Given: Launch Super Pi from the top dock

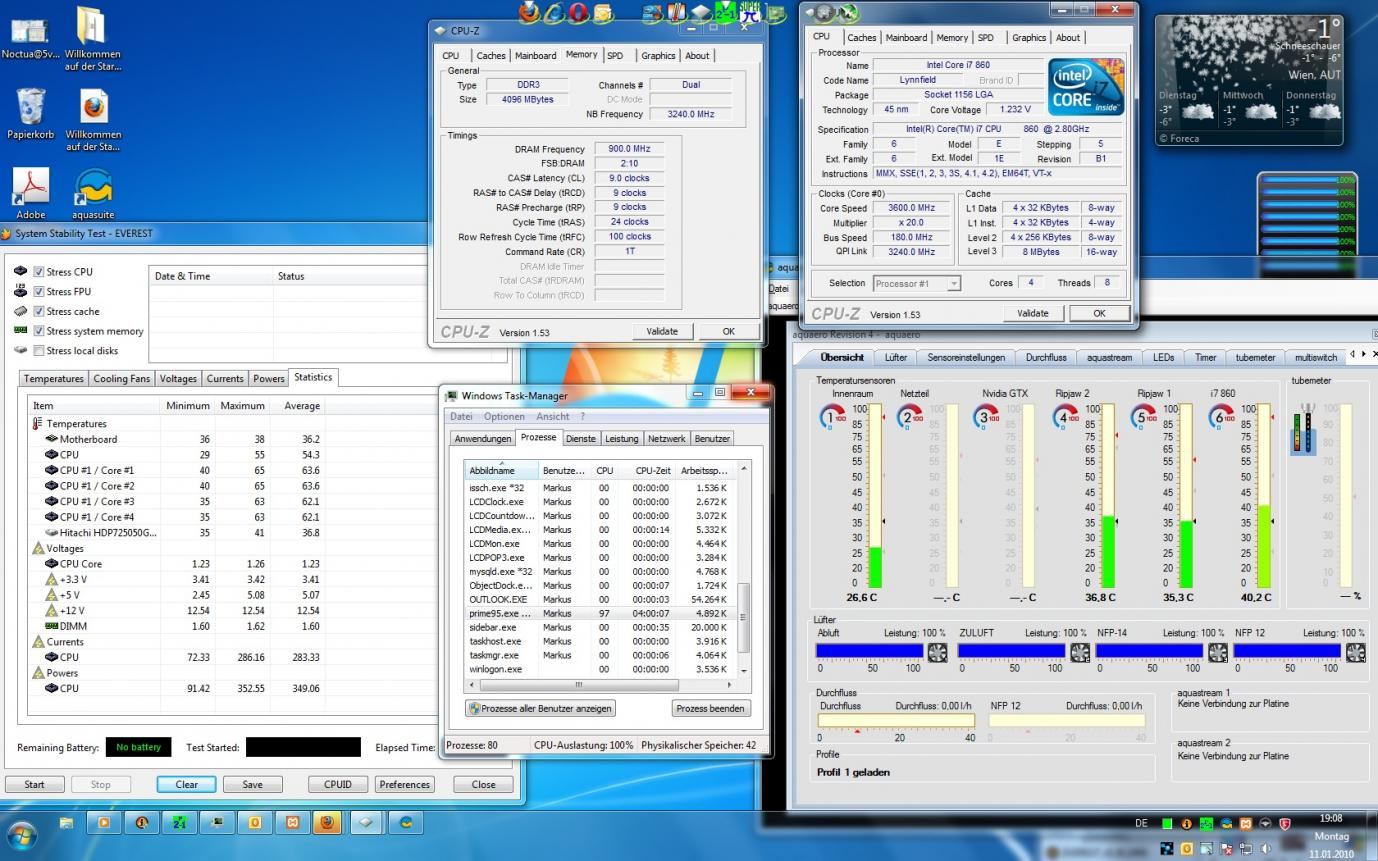Looking at the screenshot, I should click(x=751, y=12).
